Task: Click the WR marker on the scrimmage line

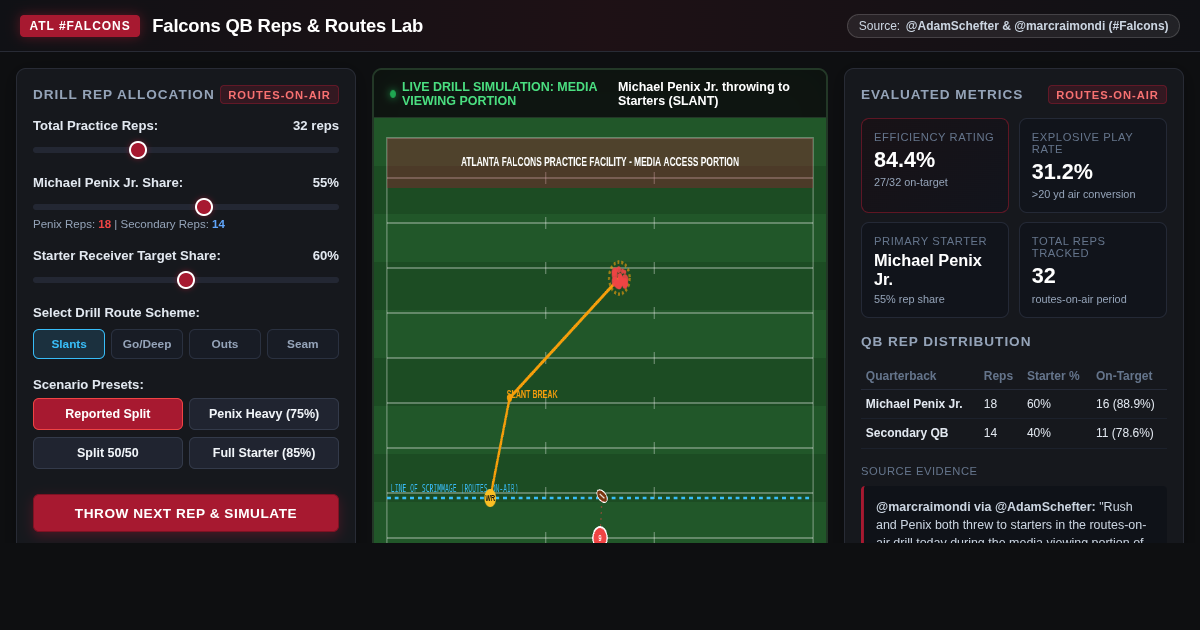Action: 490,498
